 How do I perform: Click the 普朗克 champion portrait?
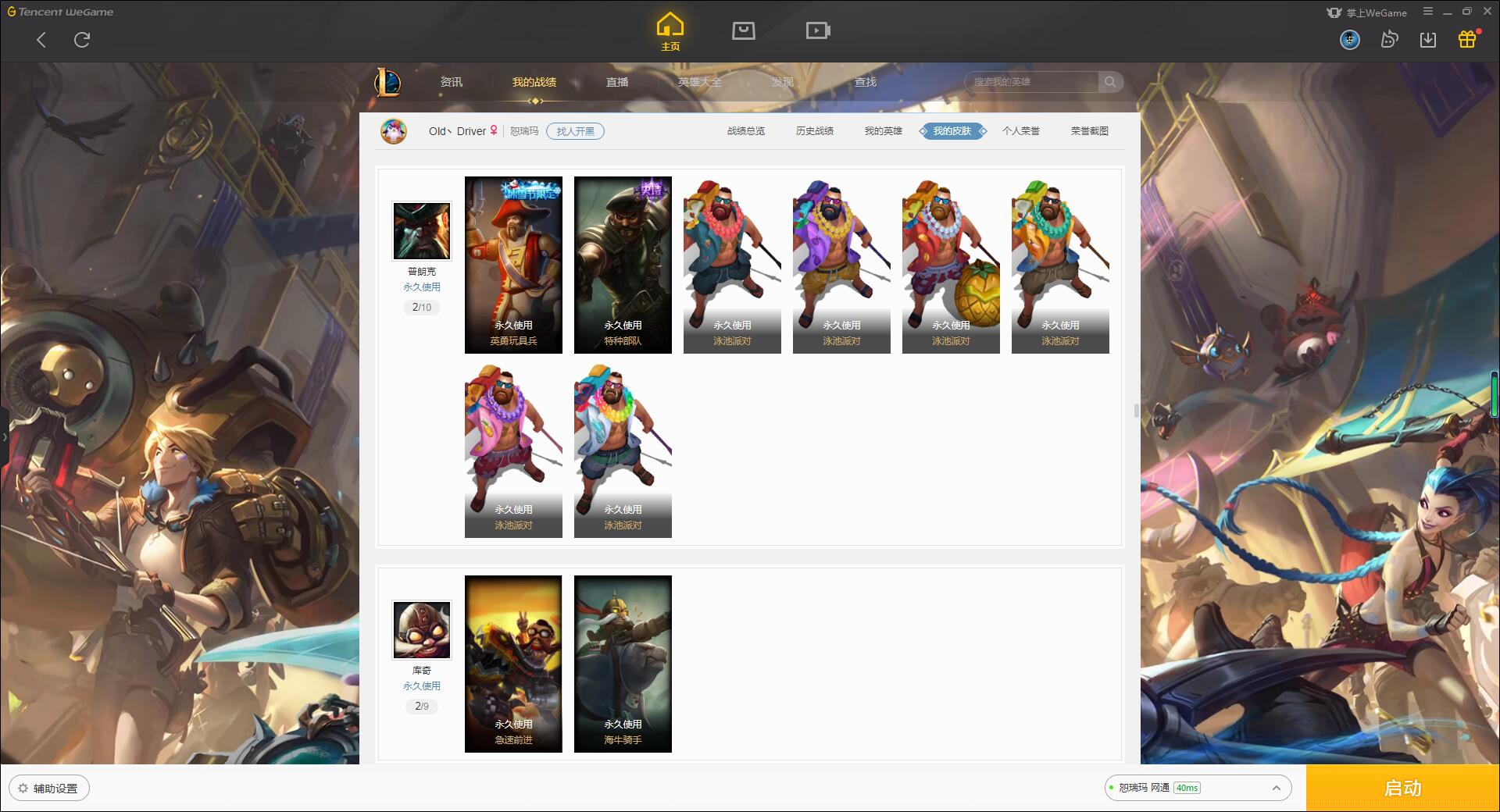(422, 230)
